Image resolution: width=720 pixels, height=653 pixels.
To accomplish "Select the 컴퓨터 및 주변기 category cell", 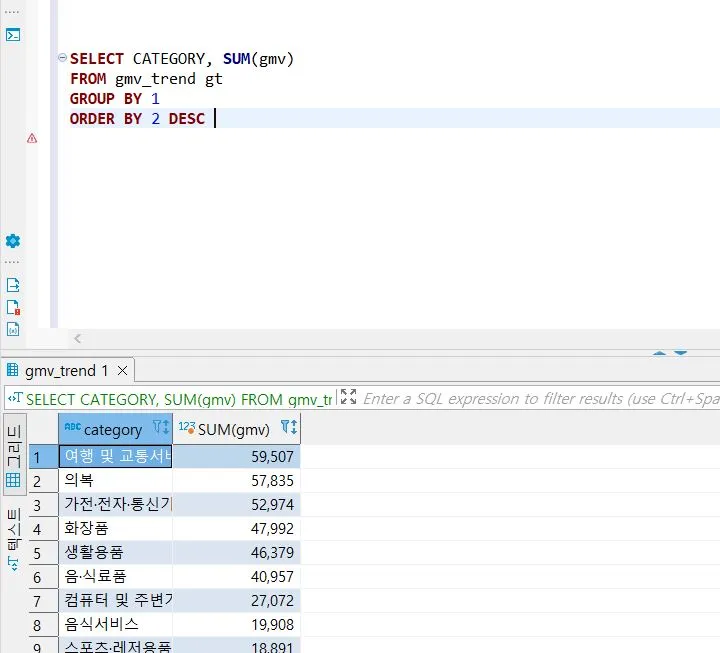I will coord(116,600).
